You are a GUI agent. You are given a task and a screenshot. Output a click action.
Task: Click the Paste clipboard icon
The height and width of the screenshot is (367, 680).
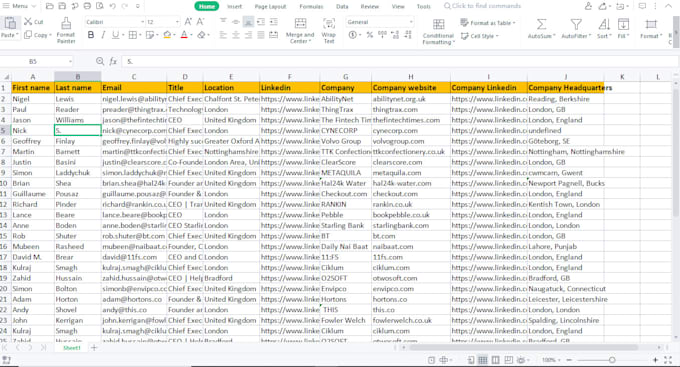coord(10,23)
